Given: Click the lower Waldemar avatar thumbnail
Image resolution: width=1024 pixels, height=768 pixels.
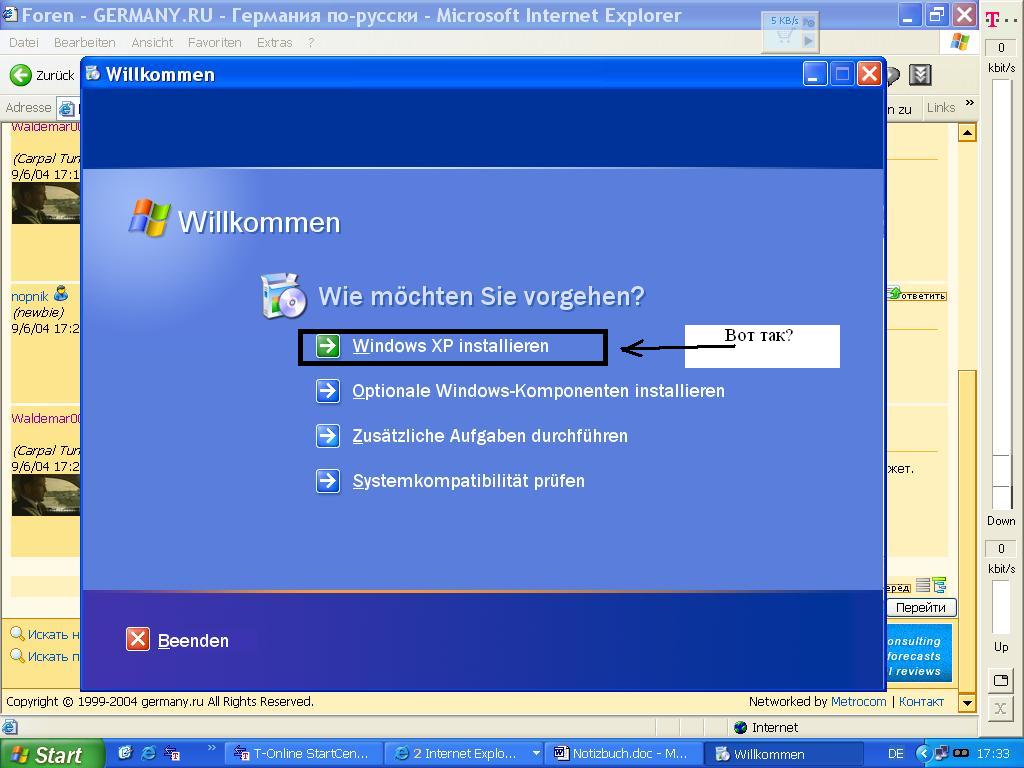Looking at the screenshot, I should click(46, 495).
